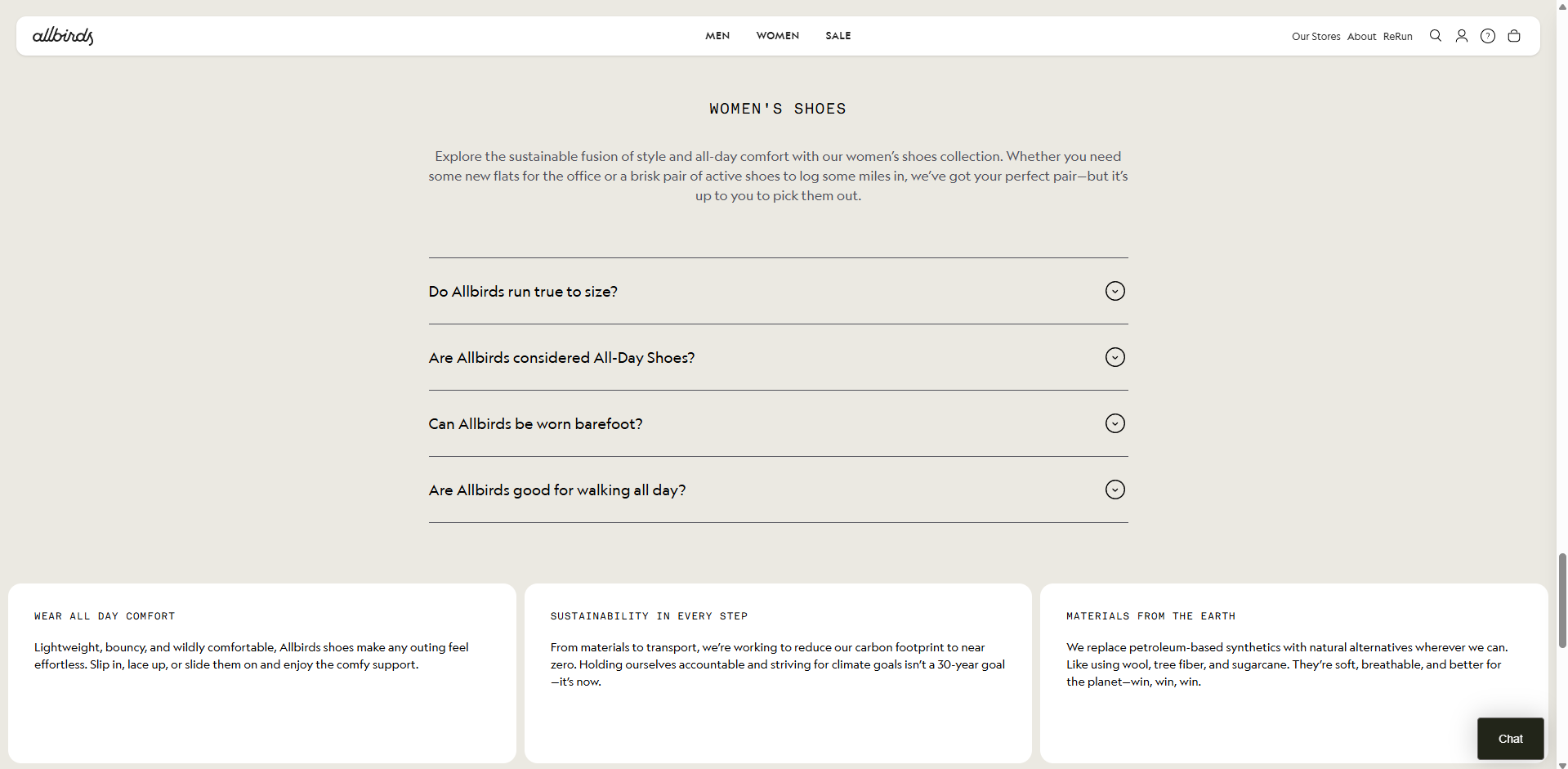Open the account profile icon
The height and width of the screenshot is (769, 1568).
pos(1461,36)
